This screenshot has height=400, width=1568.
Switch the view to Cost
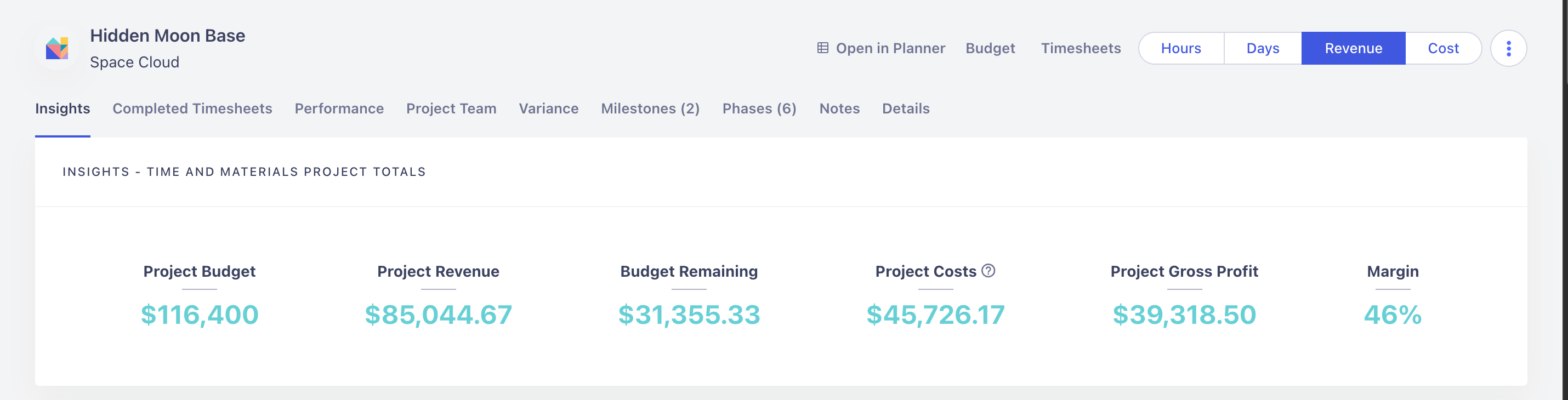(1442, 49)
